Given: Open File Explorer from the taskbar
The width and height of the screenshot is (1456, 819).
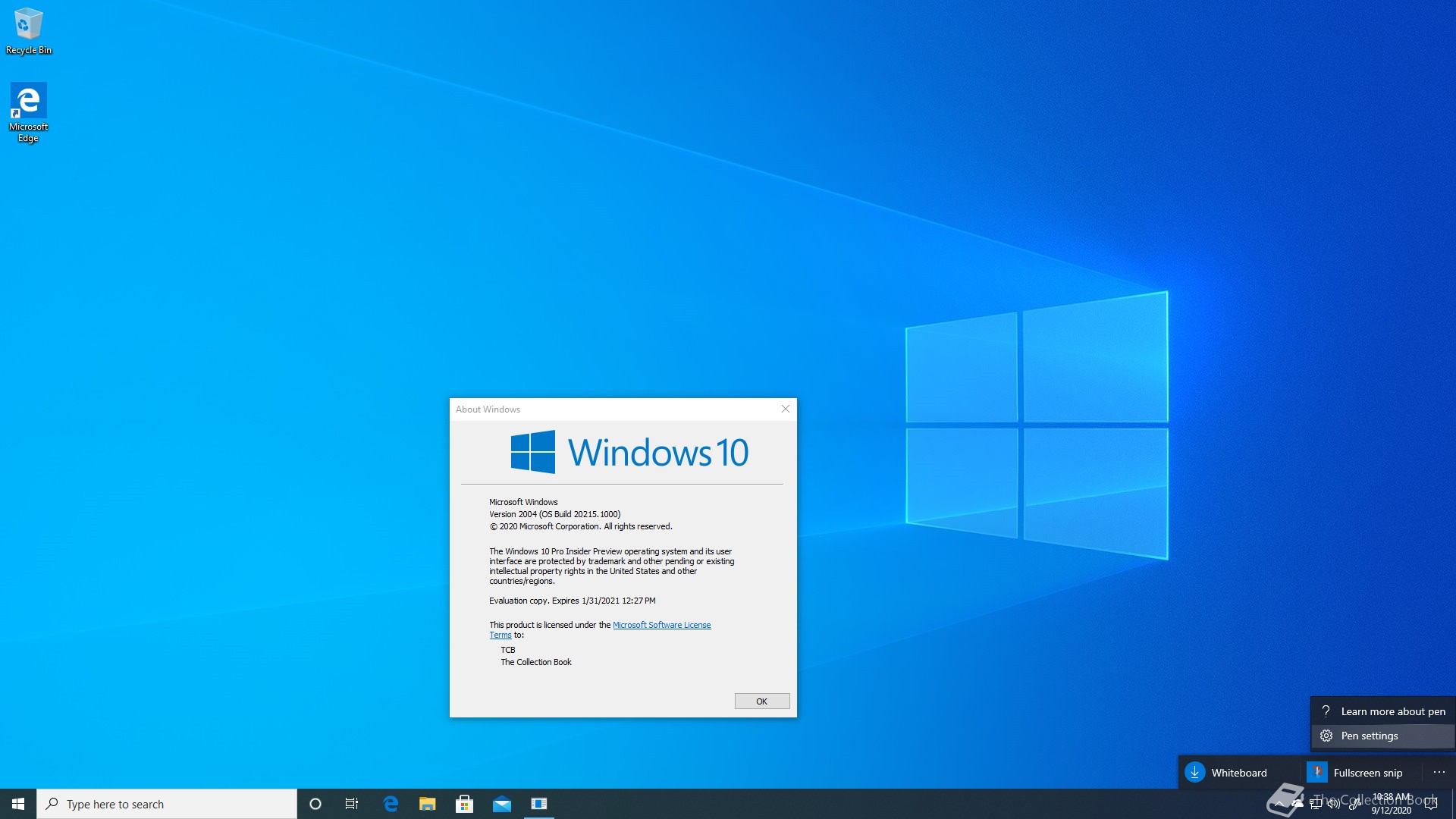Looking at the screenshot, I should [x=428, y=804].
